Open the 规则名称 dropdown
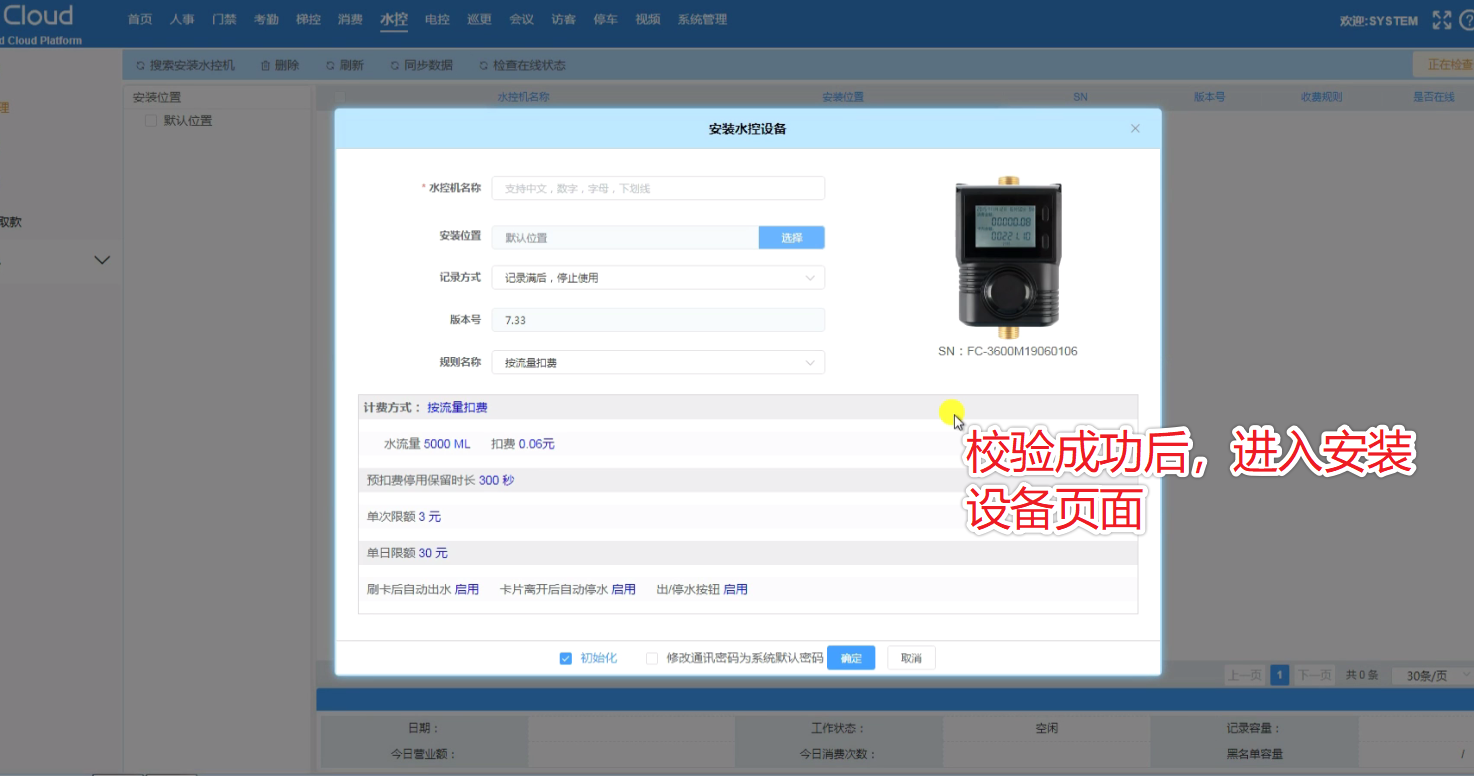The image size is (1474, 776). pos(658,362)
